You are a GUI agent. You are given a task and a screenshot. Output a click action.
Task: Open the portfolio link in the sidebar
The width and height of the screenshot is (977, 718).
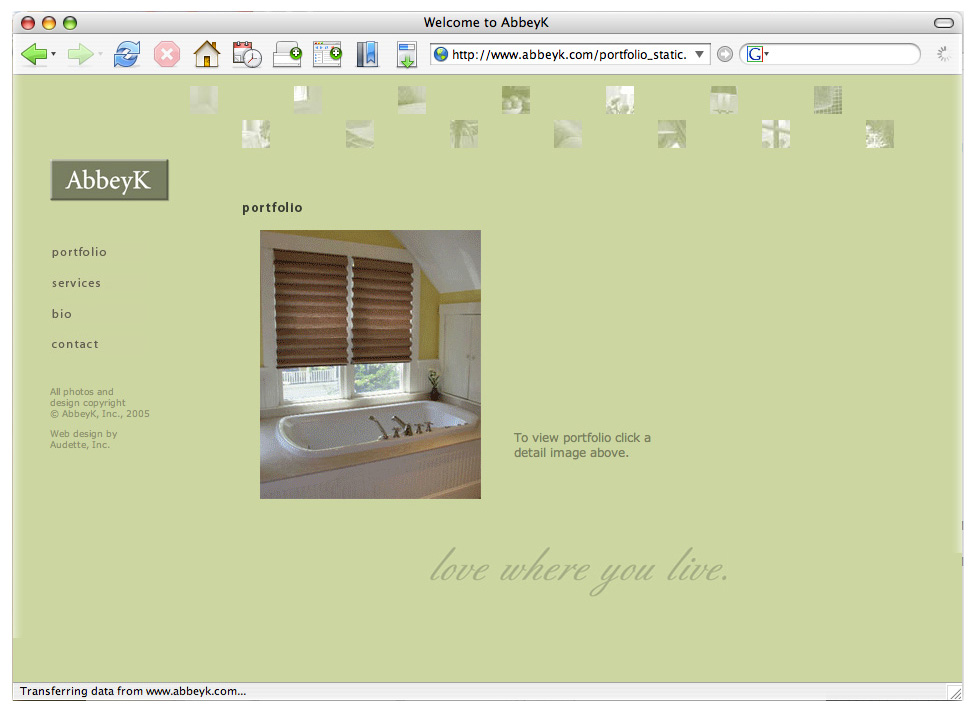point(79,252)
